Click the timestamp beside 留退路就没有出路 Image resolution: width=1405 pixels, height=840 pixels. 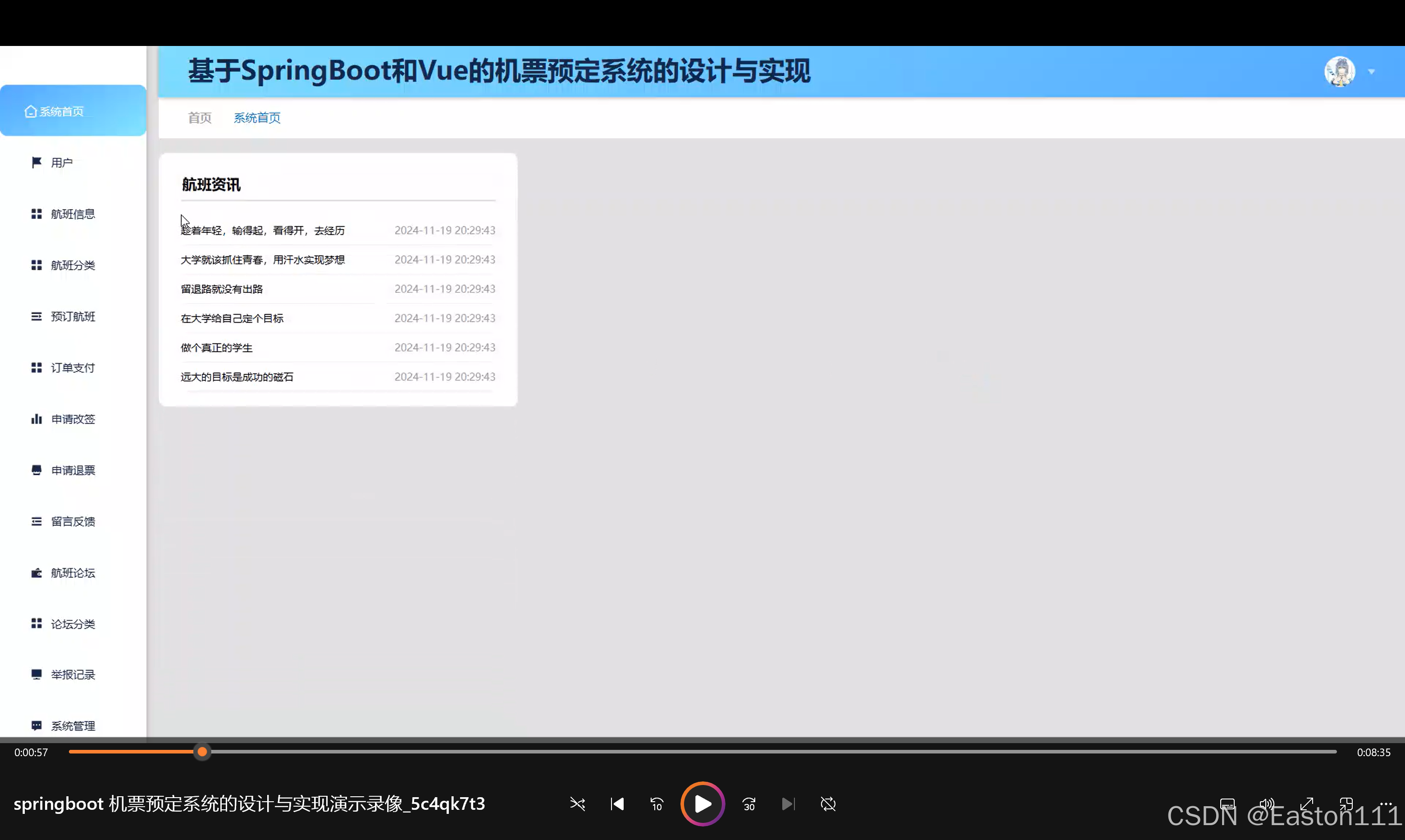pos(445,289)
